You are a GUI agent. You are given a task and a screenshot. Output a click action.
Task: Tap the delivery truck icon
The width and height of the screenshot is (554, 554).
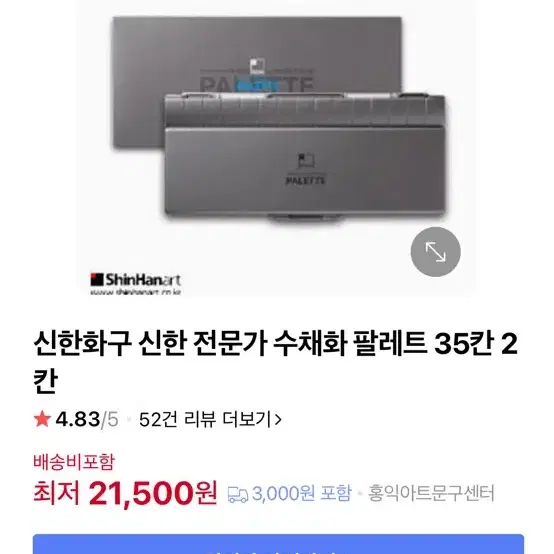point(237,494)
